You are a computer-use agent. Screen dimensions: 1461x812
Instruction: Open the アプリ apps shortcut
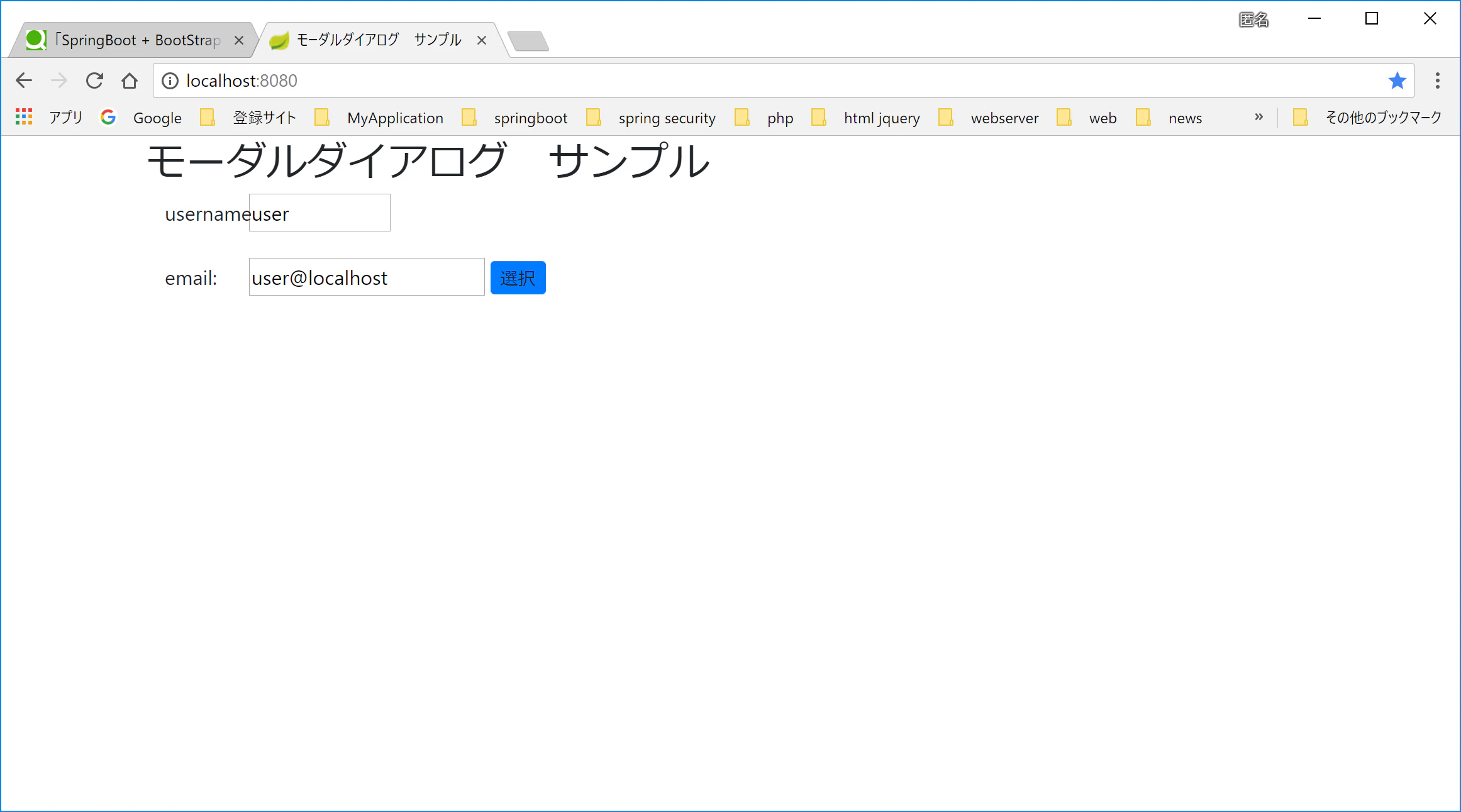49,117
